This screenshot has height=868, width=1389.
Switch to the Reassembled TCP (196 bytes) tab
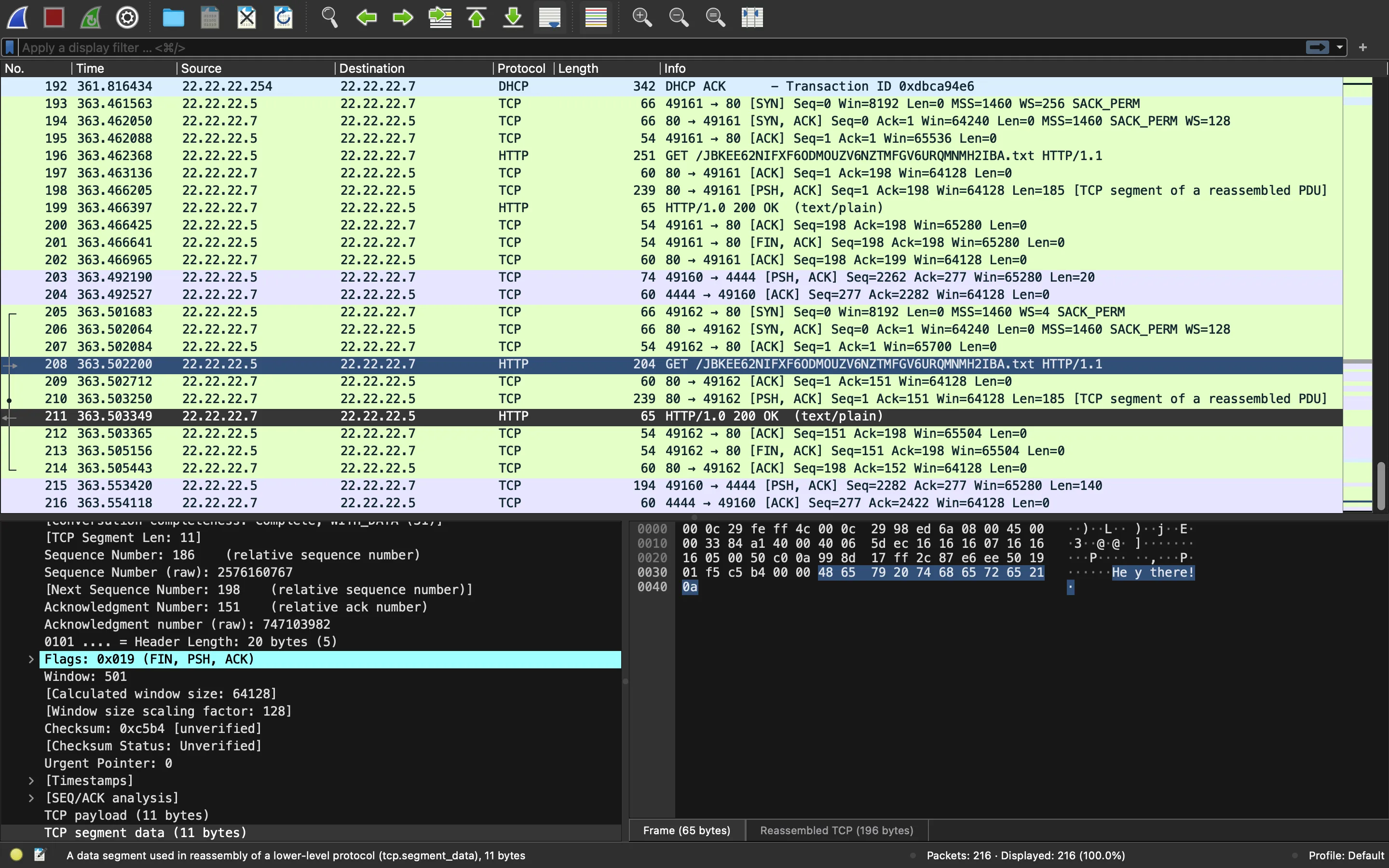[836, 831]
